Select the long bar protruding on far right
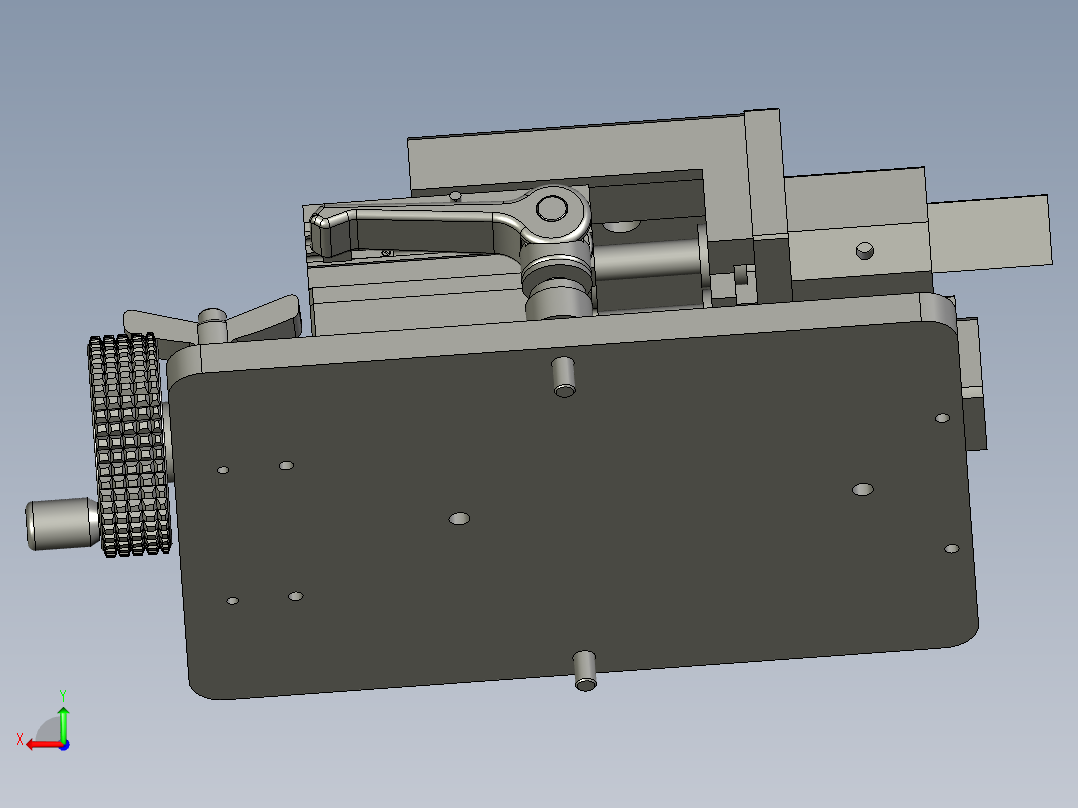This screenshot has height=808, width=1078. point(989,234)
